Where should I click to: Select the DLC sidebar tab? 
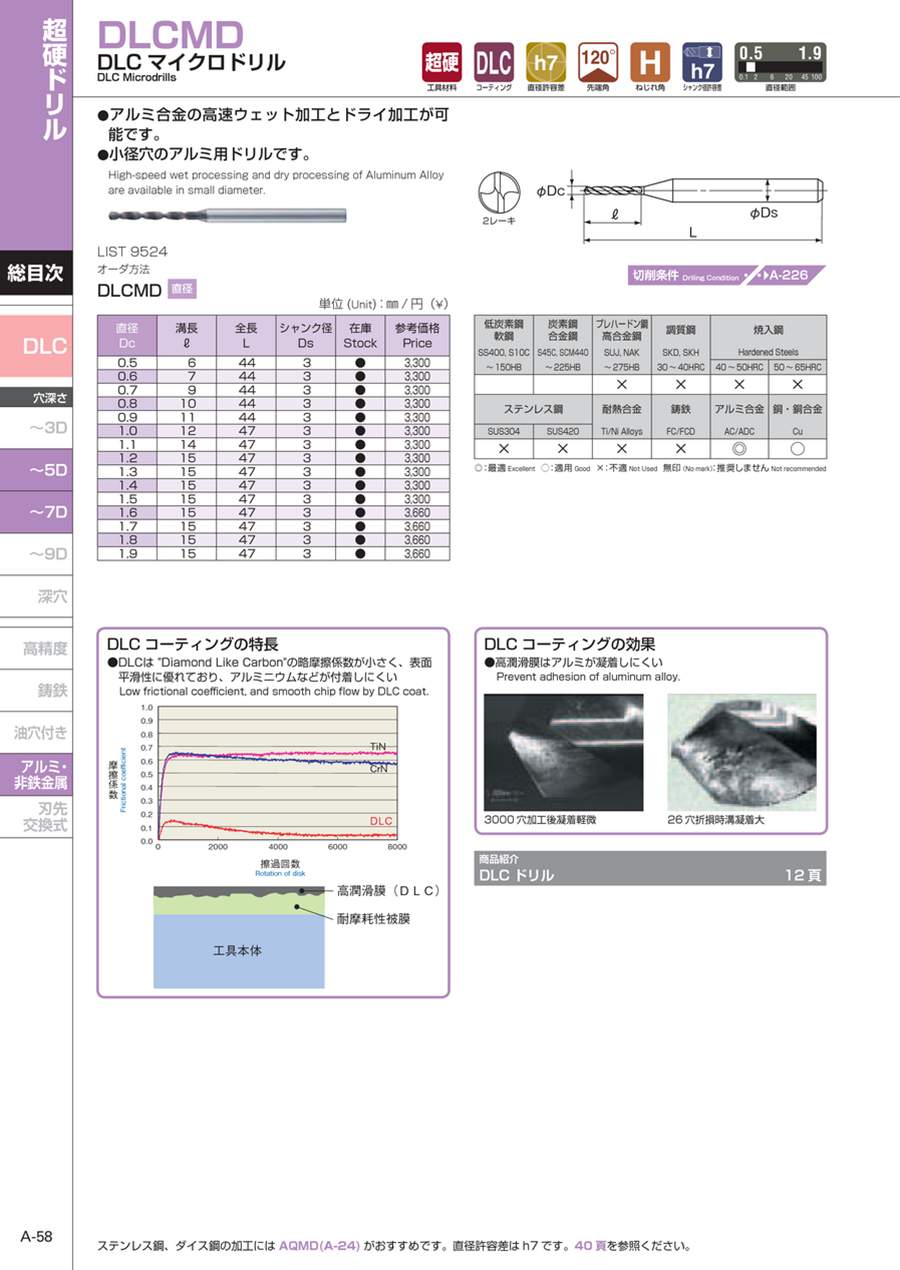click(36, 346)
